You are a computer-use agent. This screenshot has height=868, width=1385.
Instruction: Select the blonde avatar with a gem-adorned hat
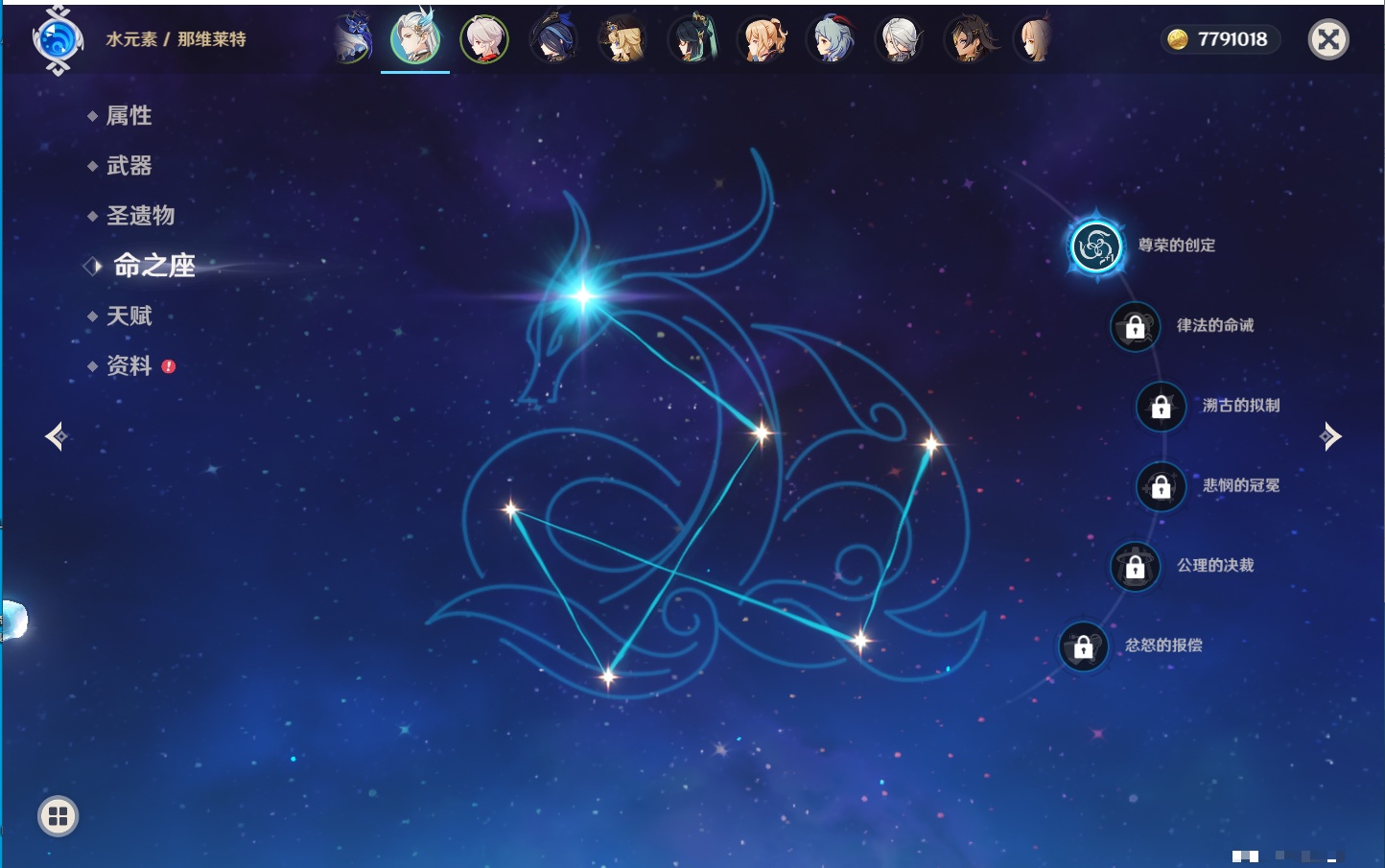[622, 39]
